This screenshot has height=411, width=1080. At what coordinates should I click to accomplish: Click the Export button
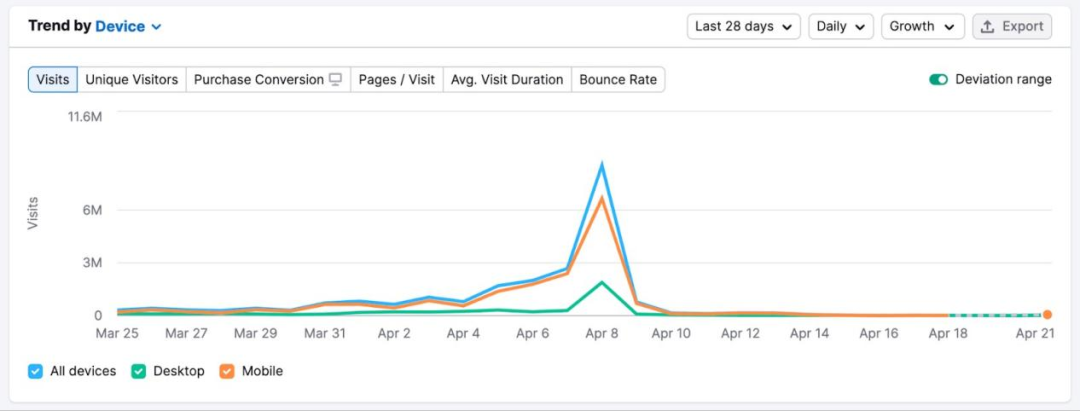(x=1012, y=27)
